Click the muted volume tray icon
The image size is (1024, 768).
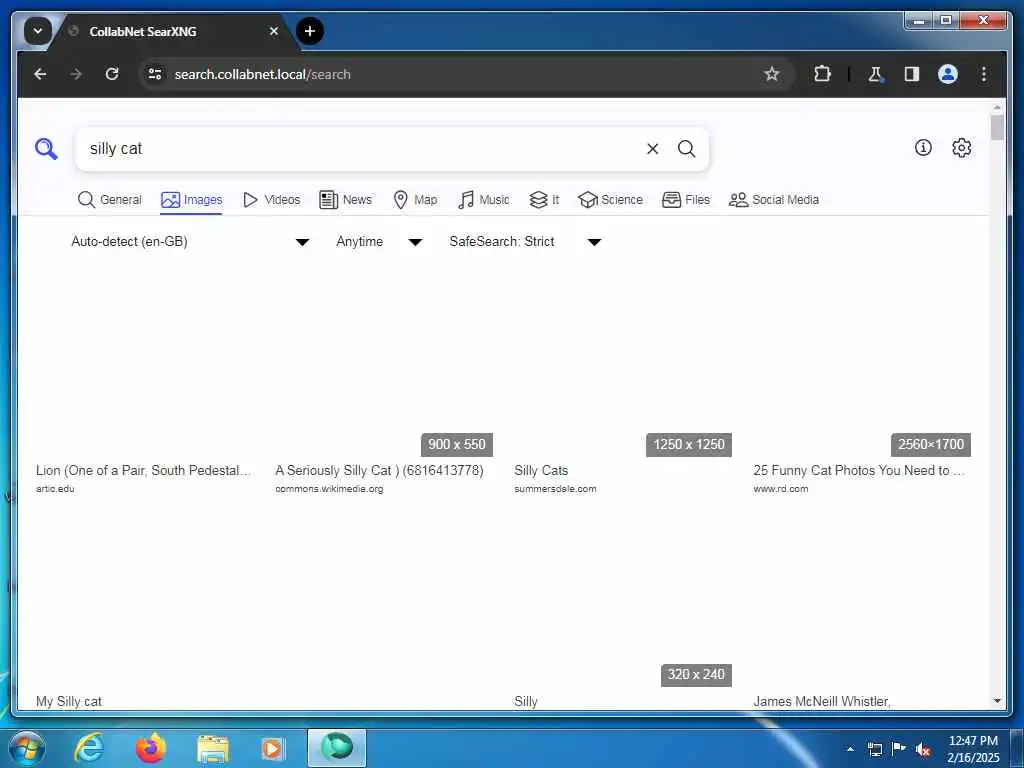point(923,749)
